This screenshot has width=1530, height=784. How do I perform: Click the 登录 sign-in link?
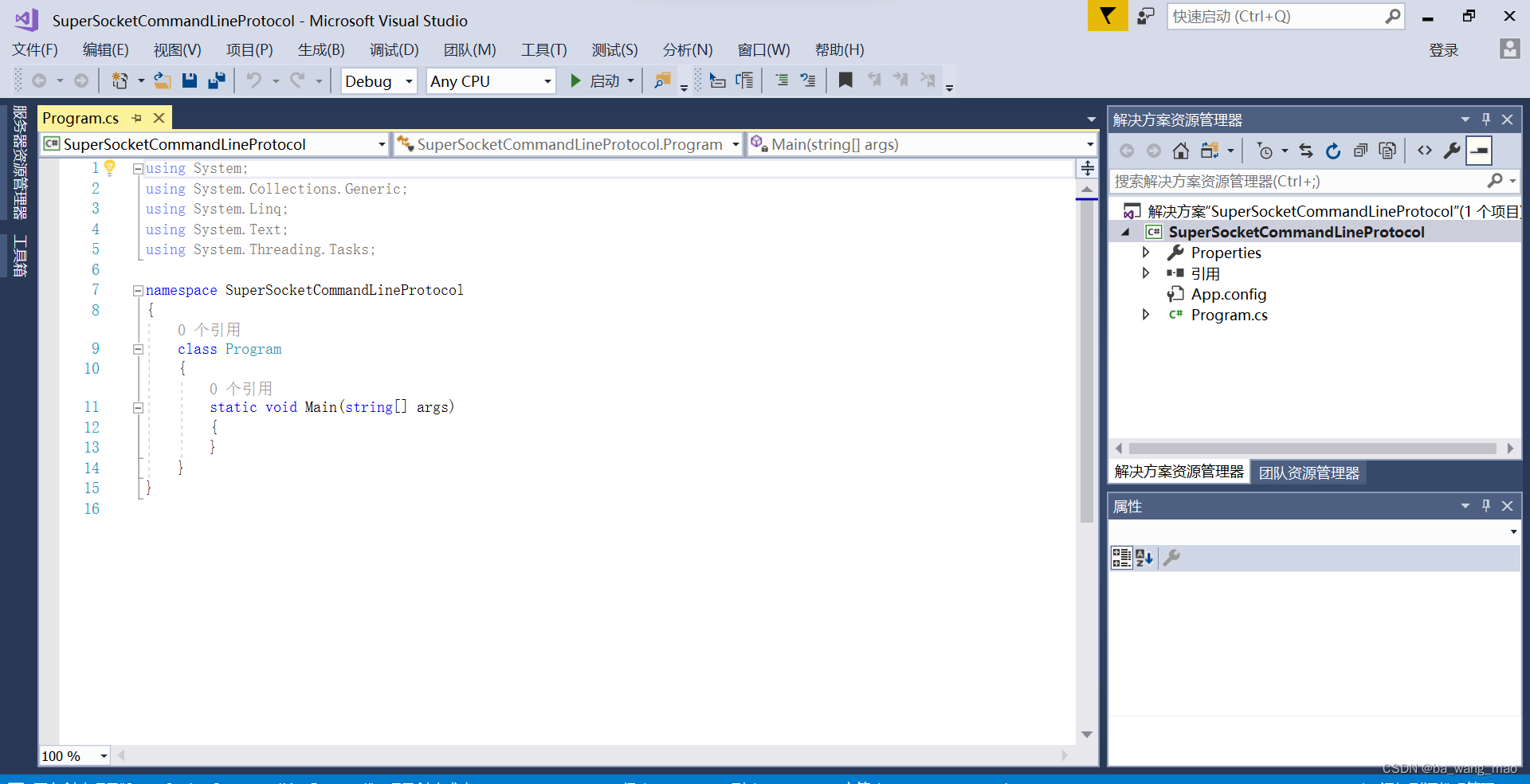[1443, 50]
